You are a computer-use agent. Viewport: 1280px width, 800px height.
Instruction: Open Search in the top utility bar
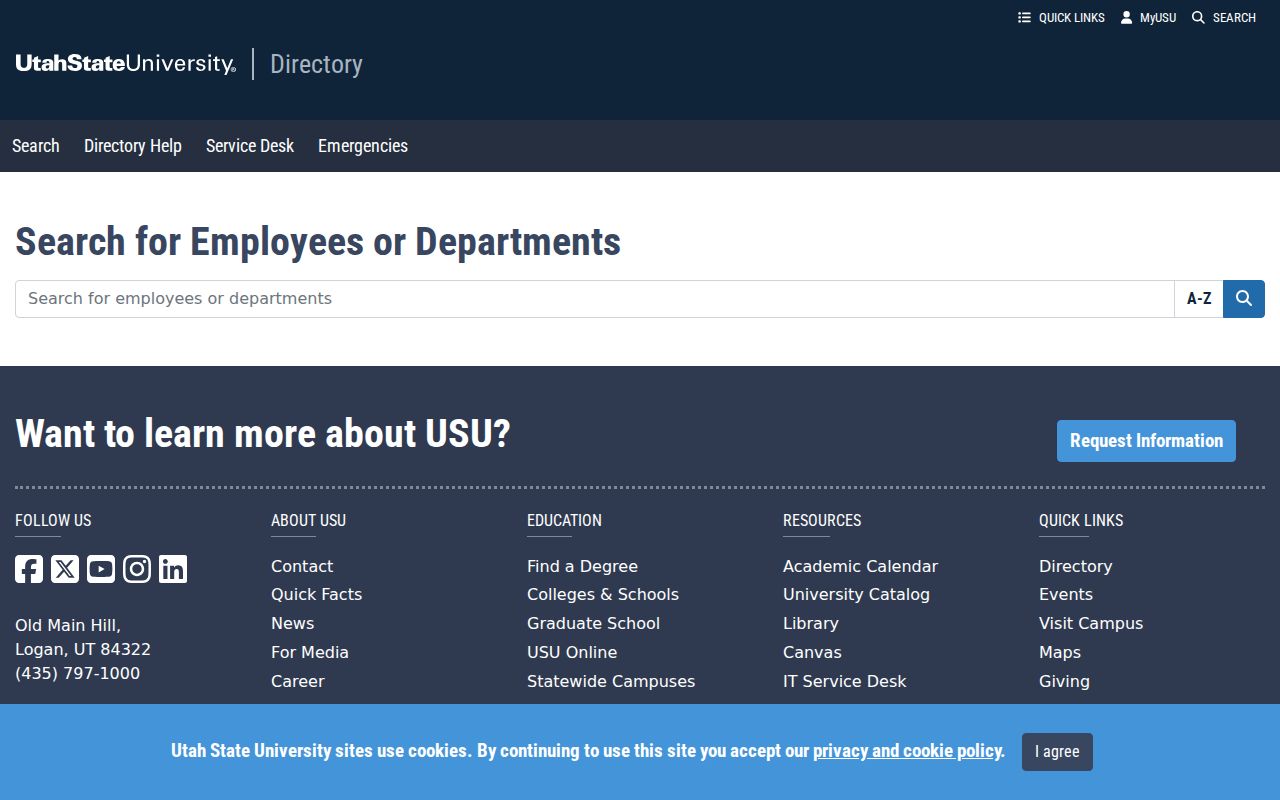click(1224, 18)
